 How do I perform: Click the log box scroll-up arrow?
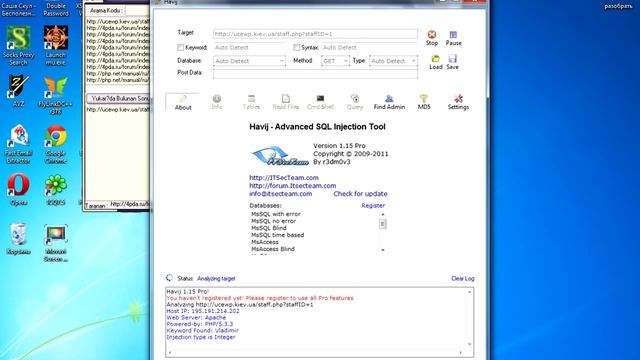coord(469,292)
